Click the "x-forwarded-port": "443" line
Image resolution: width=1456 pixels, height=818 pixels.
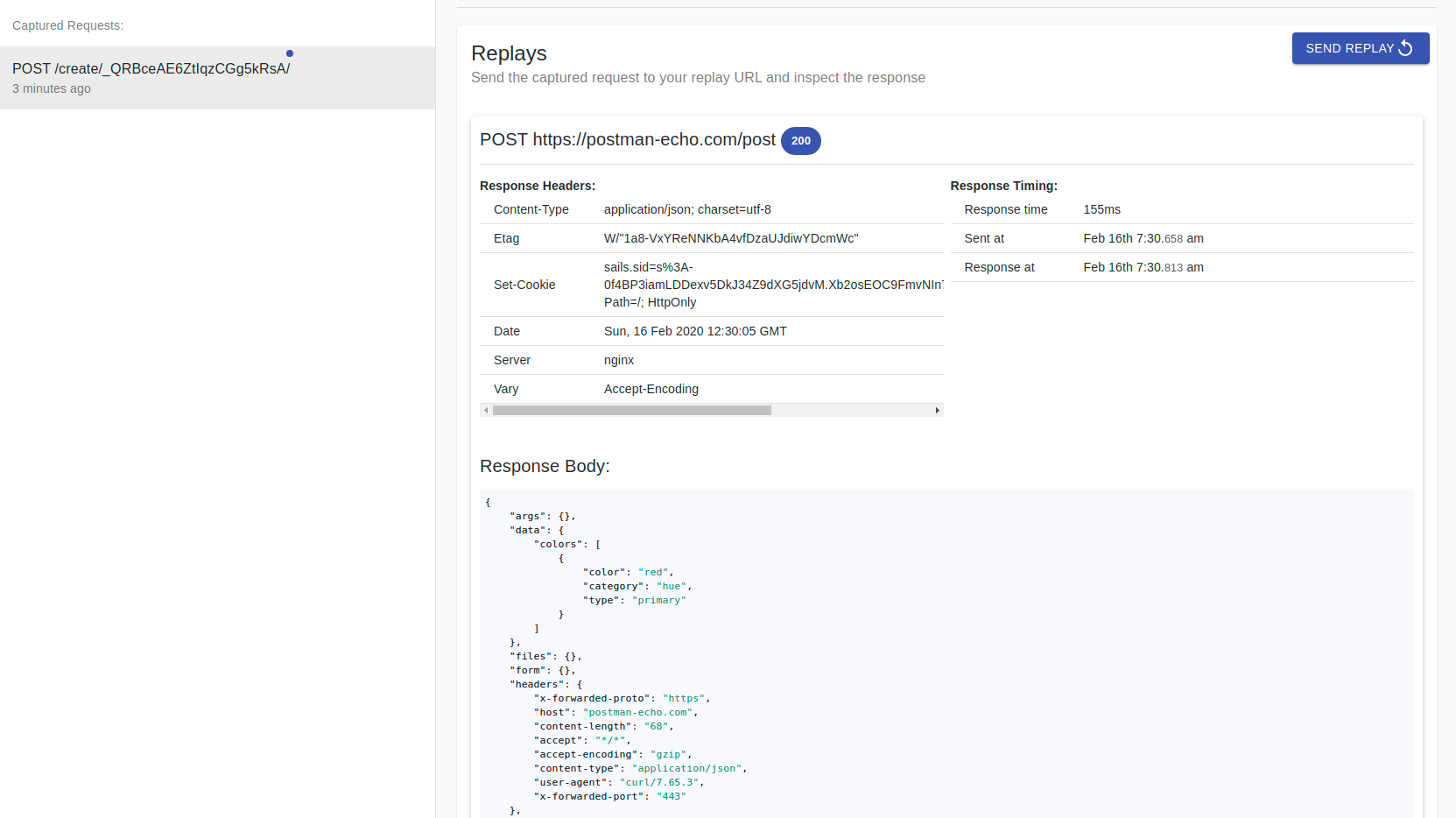(x=610, y=796)
